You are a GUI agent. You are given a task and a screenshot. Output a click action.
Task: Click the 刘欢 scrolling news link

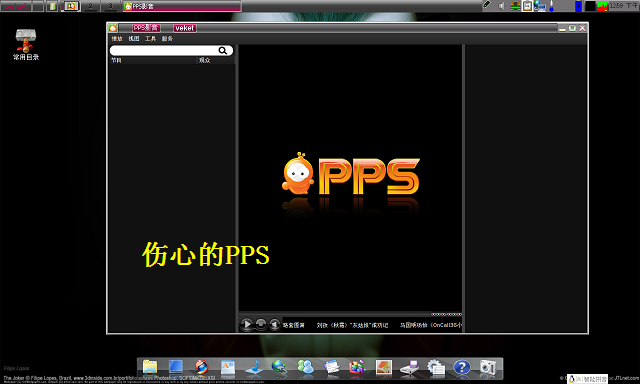click(x=352, y=325)
